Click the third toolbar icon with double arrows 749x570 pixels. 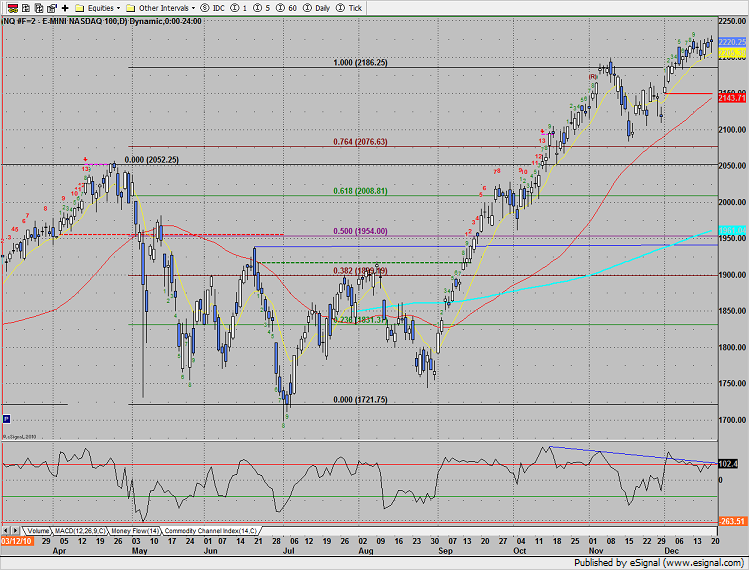tap(39, 8)
